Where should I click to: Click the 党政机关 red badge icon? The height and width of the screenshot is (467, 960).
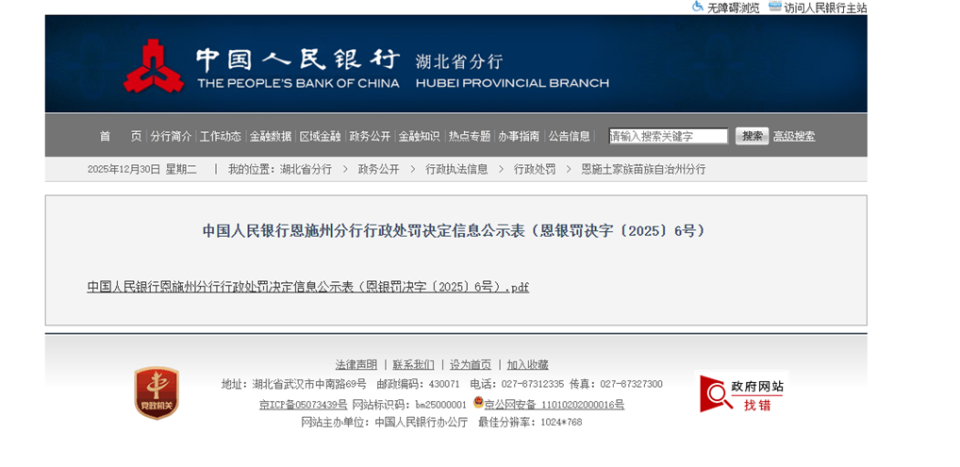(157, 393)
